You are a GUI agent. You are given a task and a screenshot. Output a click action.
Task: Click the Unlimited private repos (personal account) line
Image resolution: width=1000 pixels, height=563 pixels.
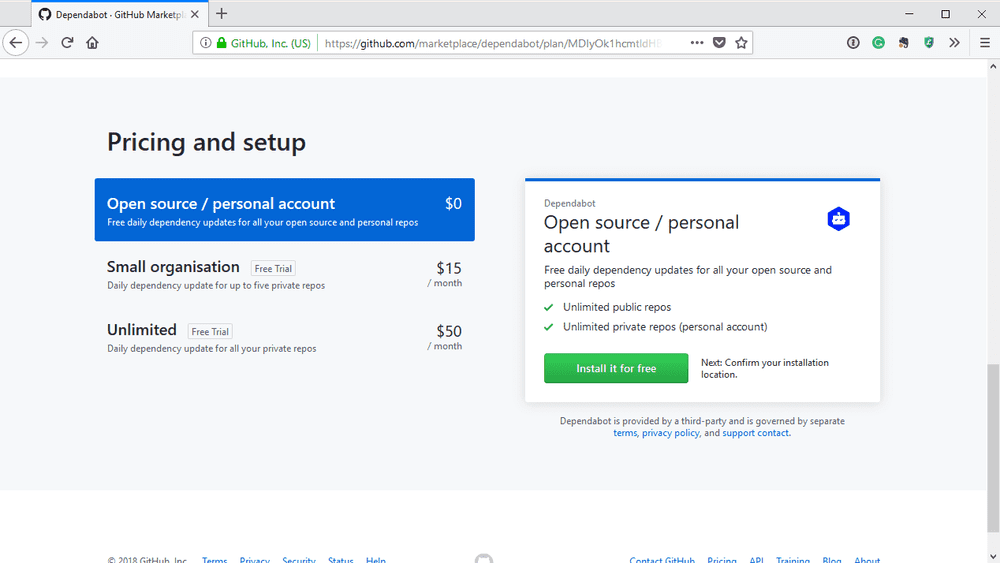(665, 326)
